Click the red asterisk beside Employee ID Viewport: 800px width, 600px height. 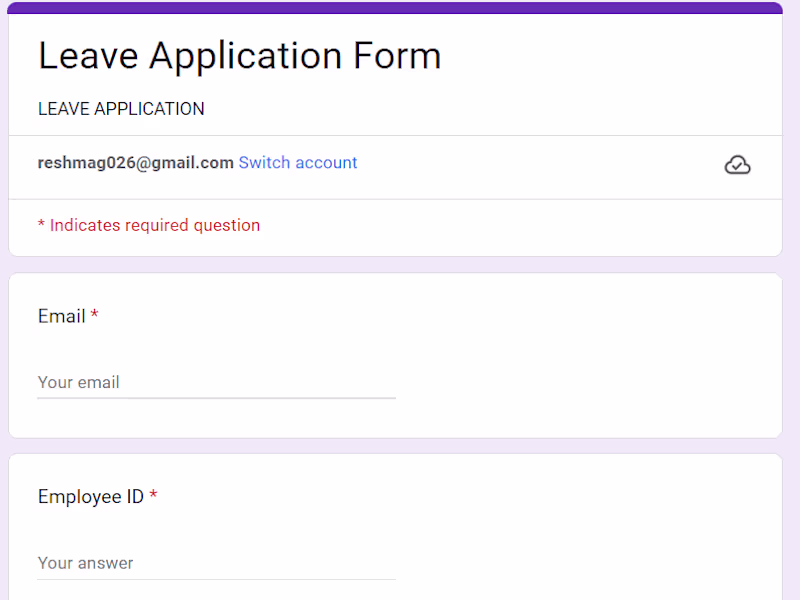(153, 496)
